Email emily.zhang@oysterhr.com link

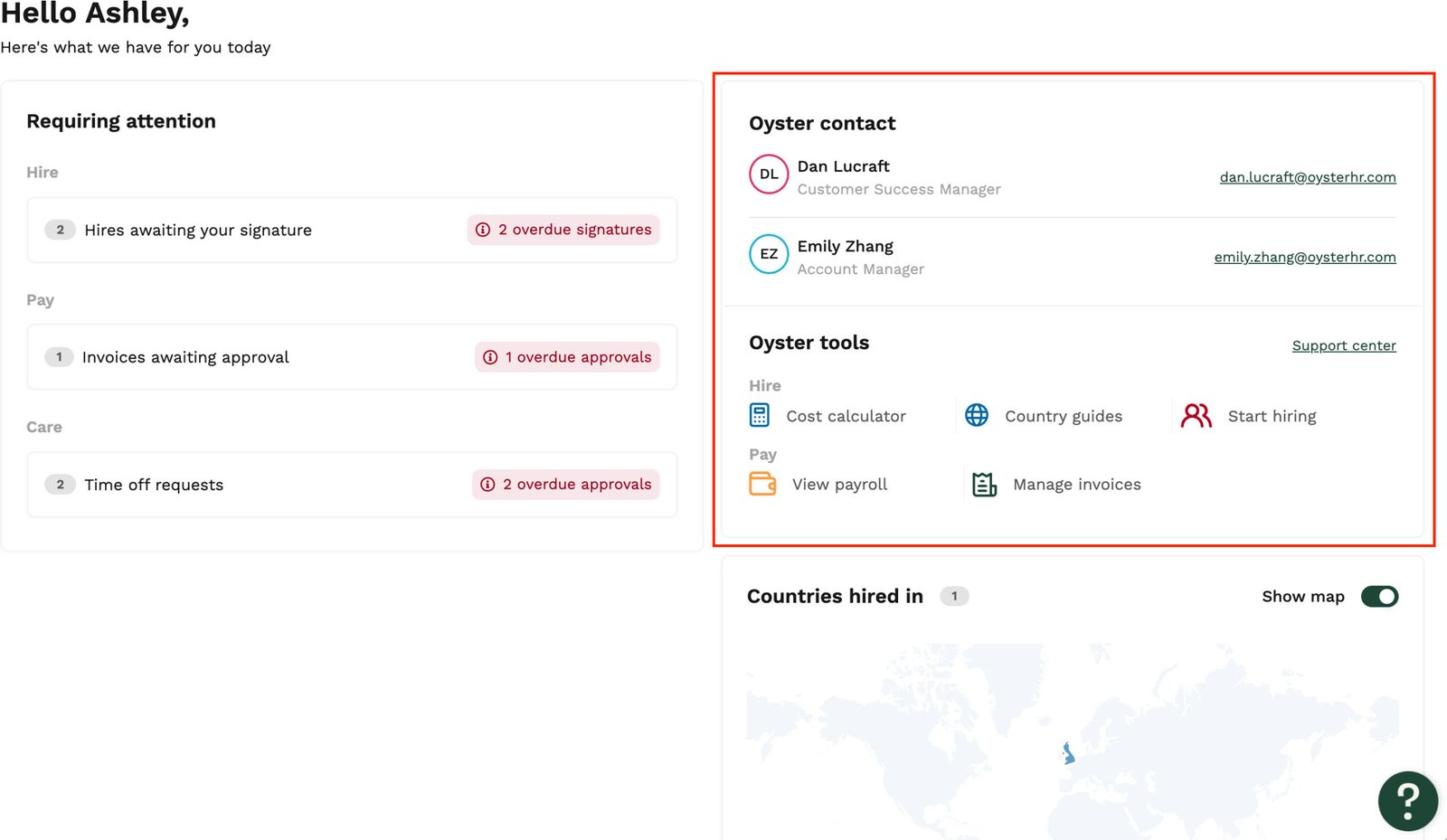[x=1305, y=257]
